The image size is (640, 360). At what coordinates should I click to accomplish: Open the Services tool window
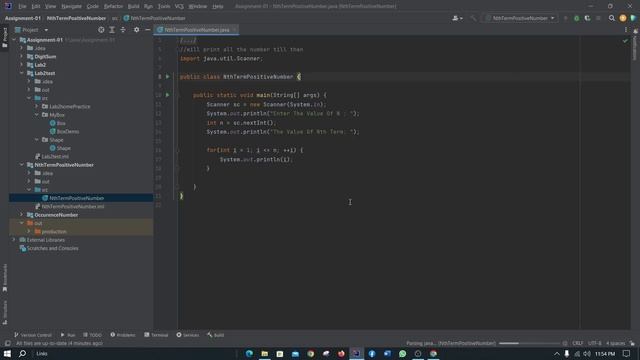click(x=188, y=335)
